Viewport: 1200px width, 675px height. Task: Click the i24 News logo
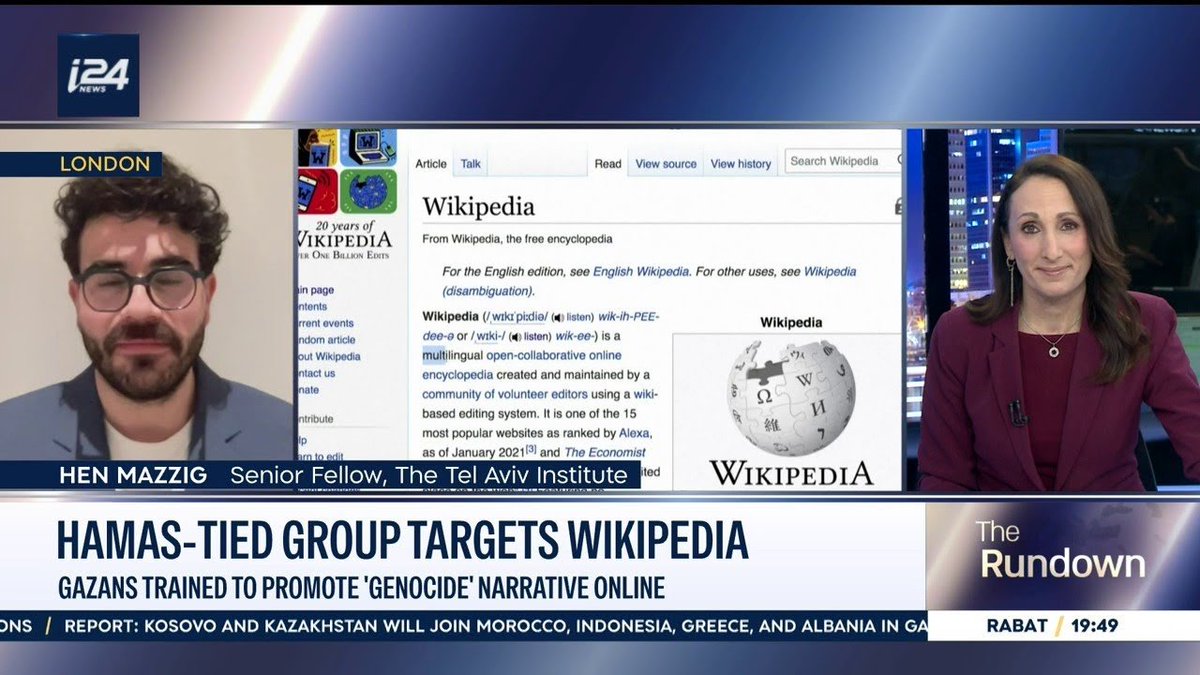click(x=98, y=76)
